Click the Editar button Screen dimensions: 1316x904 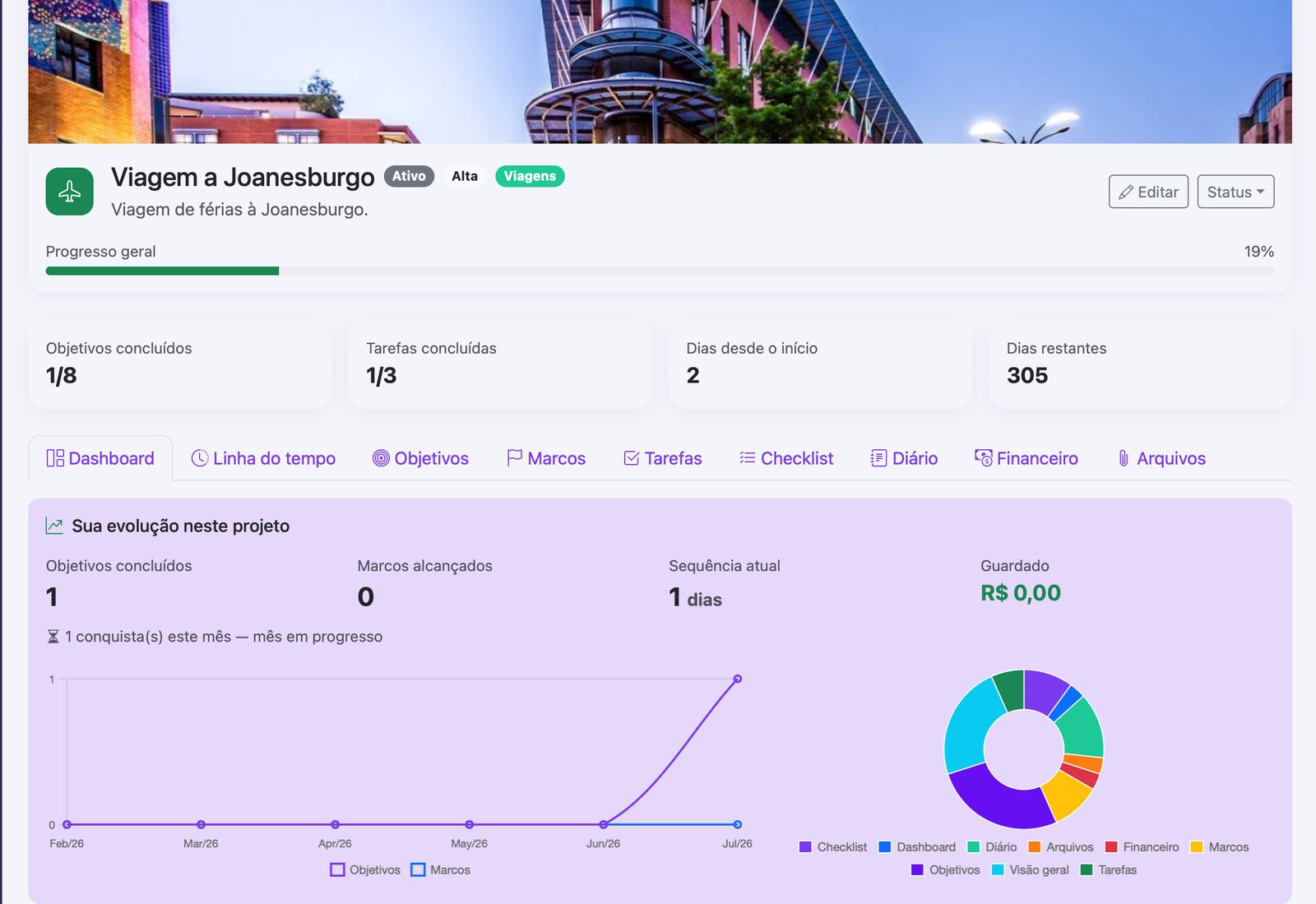(x=1148, y=192)
